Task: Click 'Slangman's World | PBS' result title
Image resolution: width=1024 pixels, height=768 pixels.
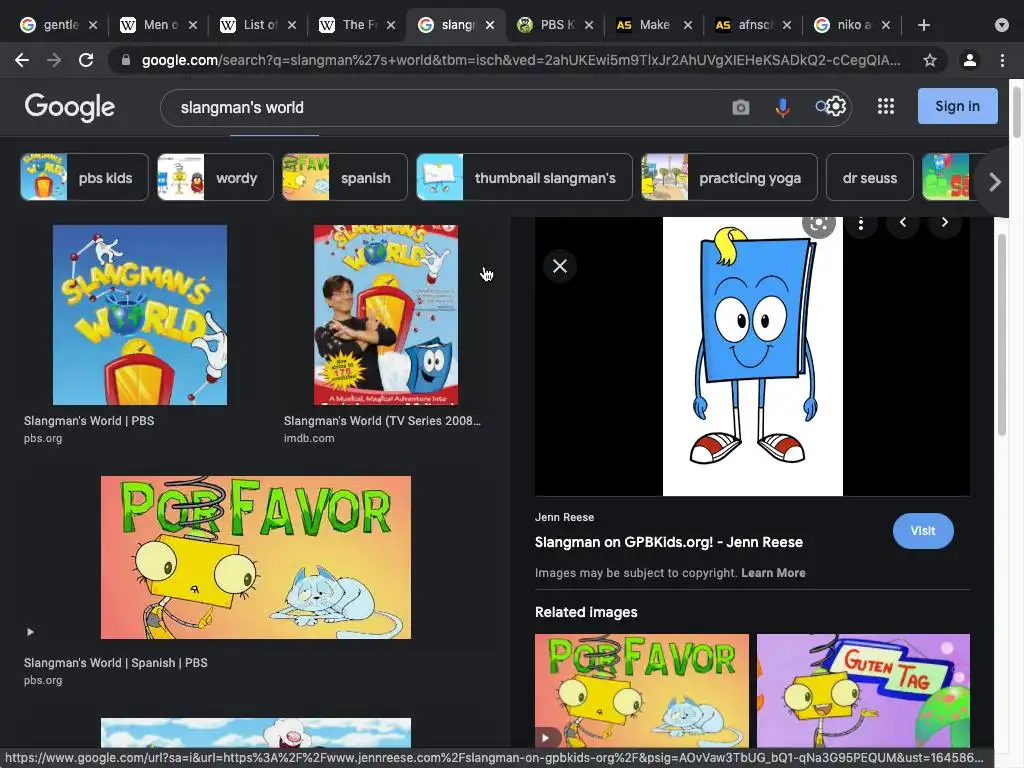Action: [x=89, y=421]
